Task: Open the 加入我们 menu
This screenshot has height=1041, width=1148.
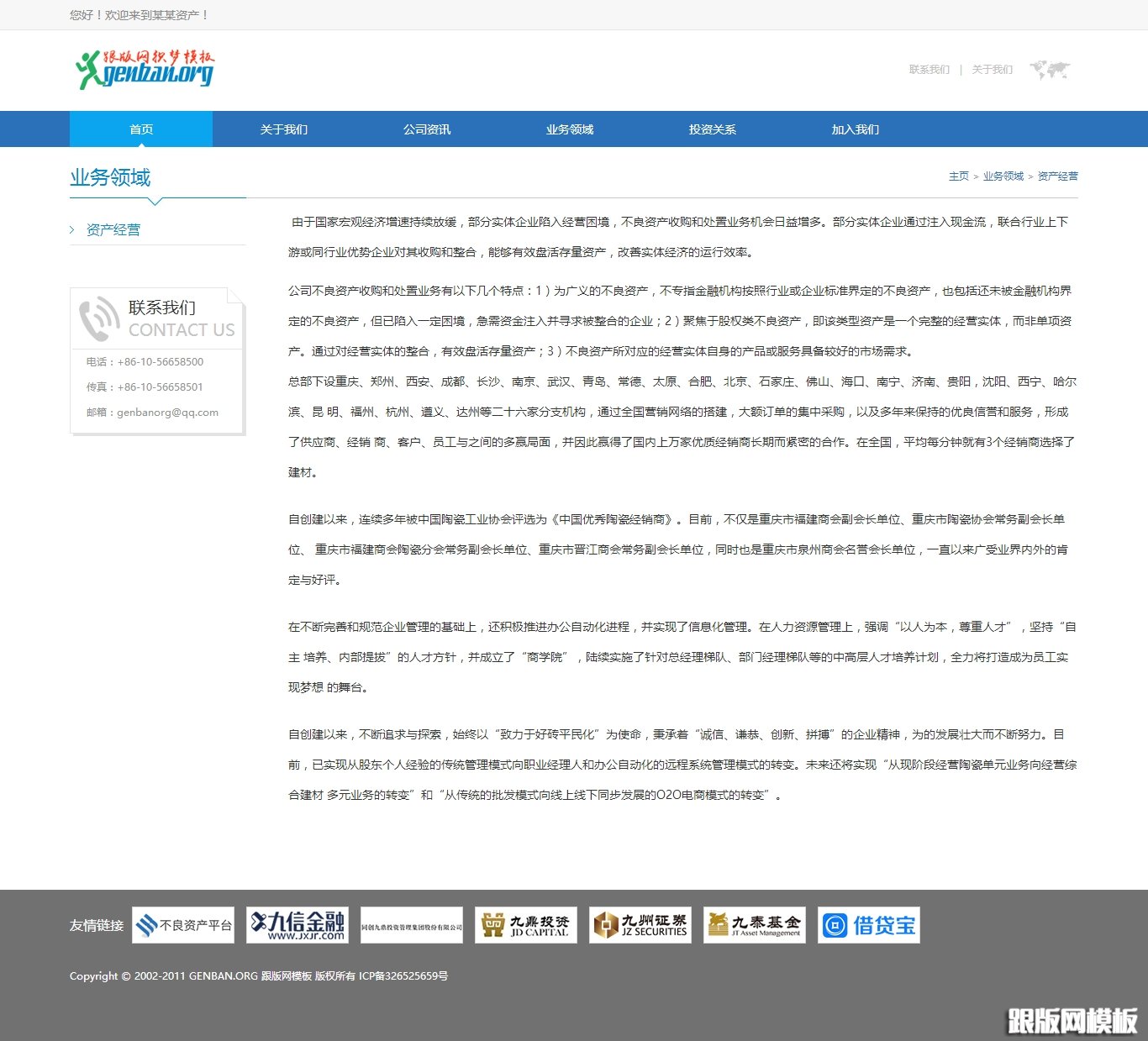Action: [x=854, y=129]
